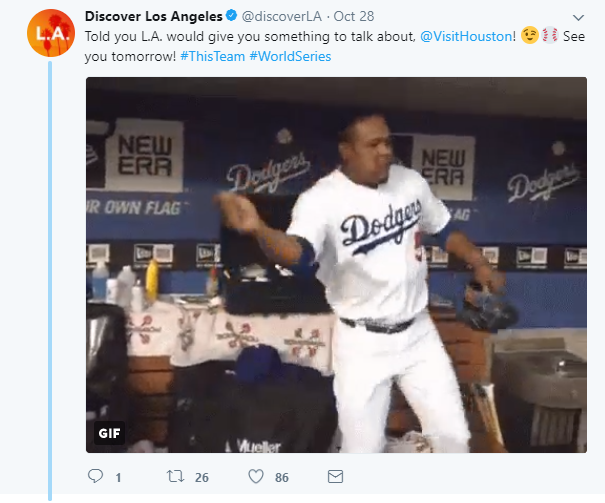This screenshot has width=605, height=503.
Task: View the 86 likes count
Action: coord(282,477)
